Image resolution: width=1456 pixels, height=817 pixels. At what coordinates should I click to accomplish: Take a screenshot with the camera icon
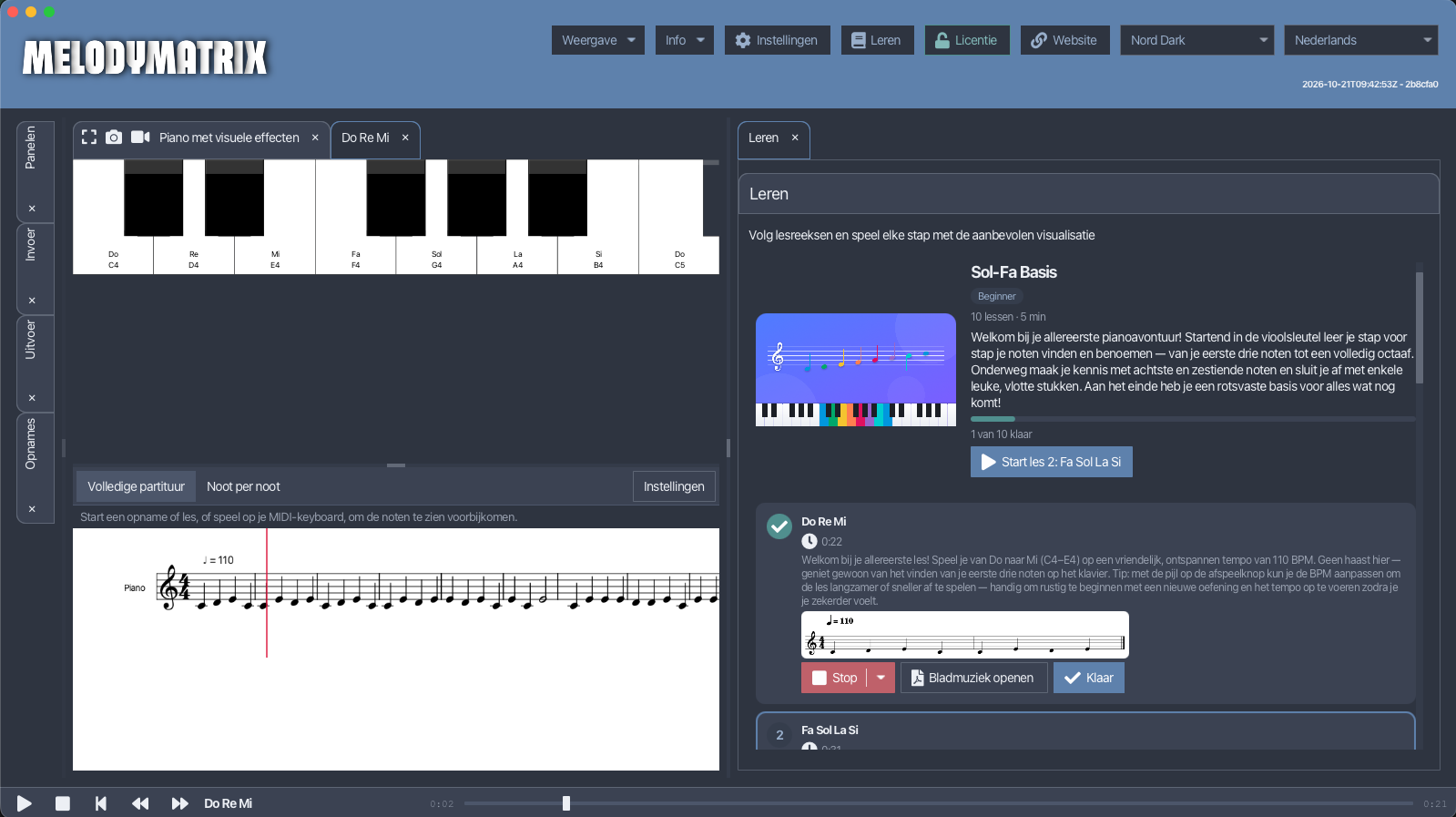pyautogui.click(x=114, y=138)
